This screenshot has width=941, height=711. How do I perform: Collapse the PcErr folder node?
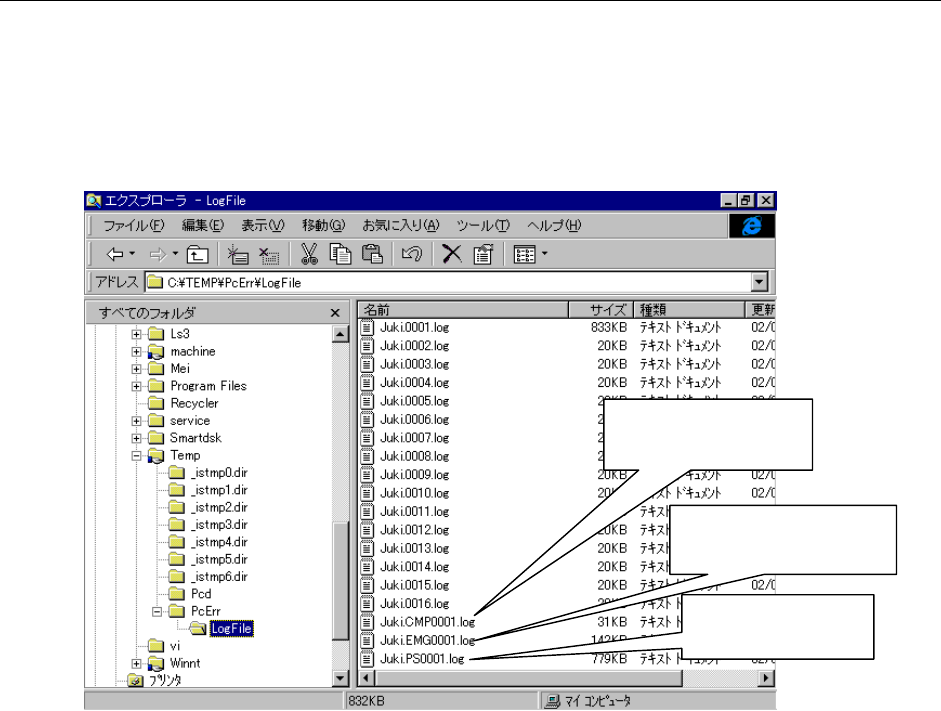157,612
